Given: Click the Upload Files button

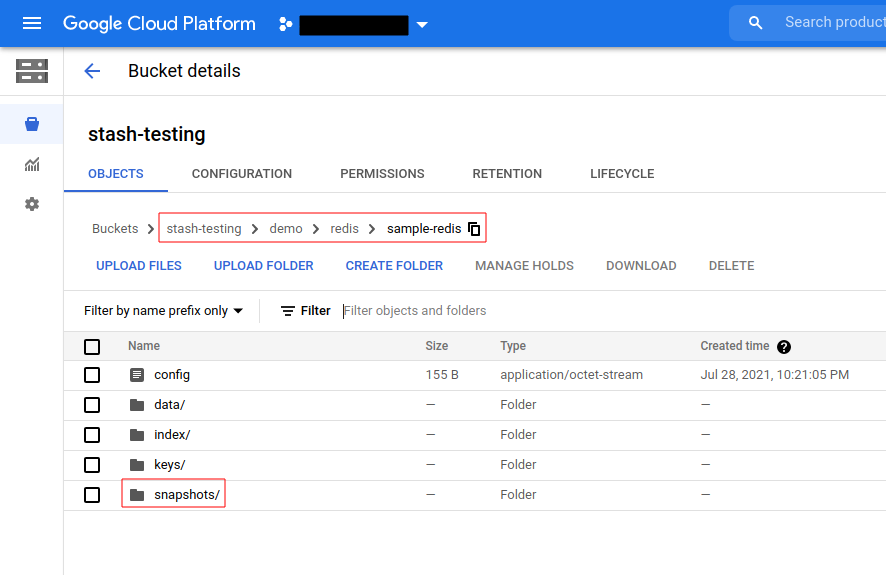Looking at the screenshot, I should pos(139,266).
